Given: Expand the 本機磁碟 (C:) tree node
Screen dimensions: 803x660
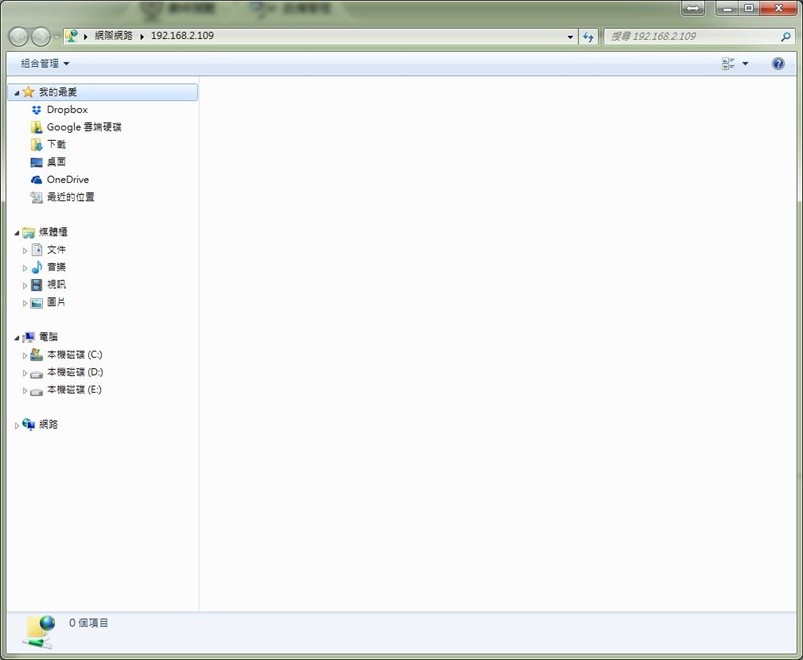Looking at the screenshot, I should click(x=25, y=355).
